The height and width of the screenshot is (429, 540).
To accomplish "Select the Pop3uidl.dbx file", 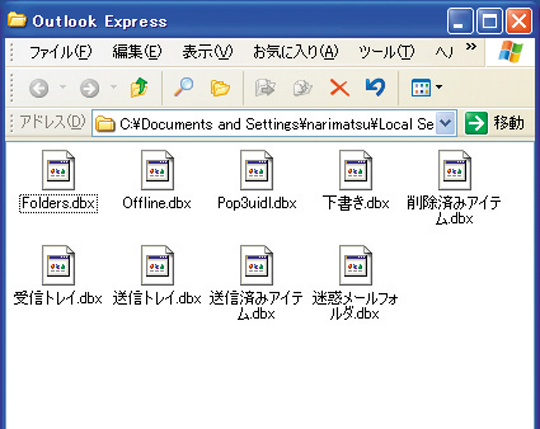I will pyautogui.click(x=257, y=180).
